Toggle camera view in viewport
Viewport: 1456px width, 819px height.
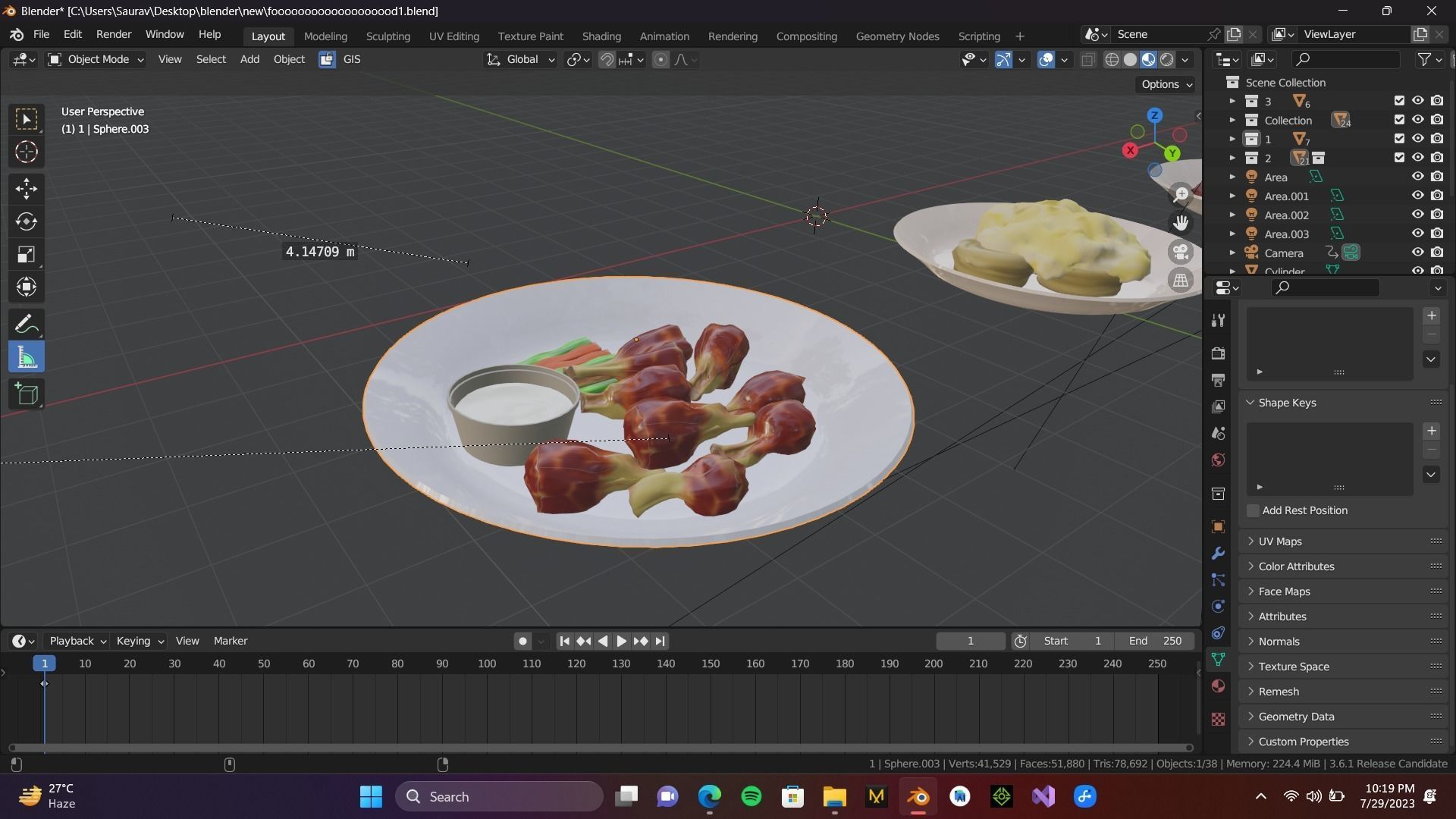pos(1181,252)
